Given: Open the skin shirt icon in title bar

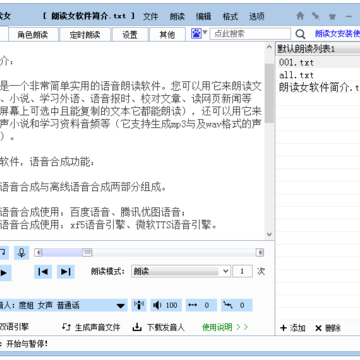Looking at the screenshot, I should click(x=332, y=16).
